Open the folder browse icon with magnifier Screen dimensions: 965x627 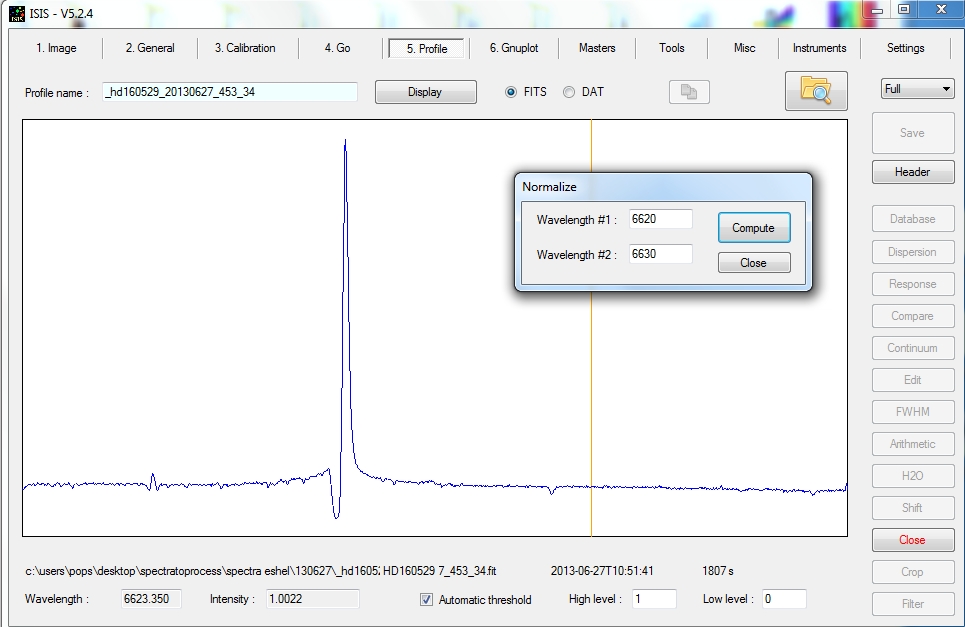[x=816, y=91]
